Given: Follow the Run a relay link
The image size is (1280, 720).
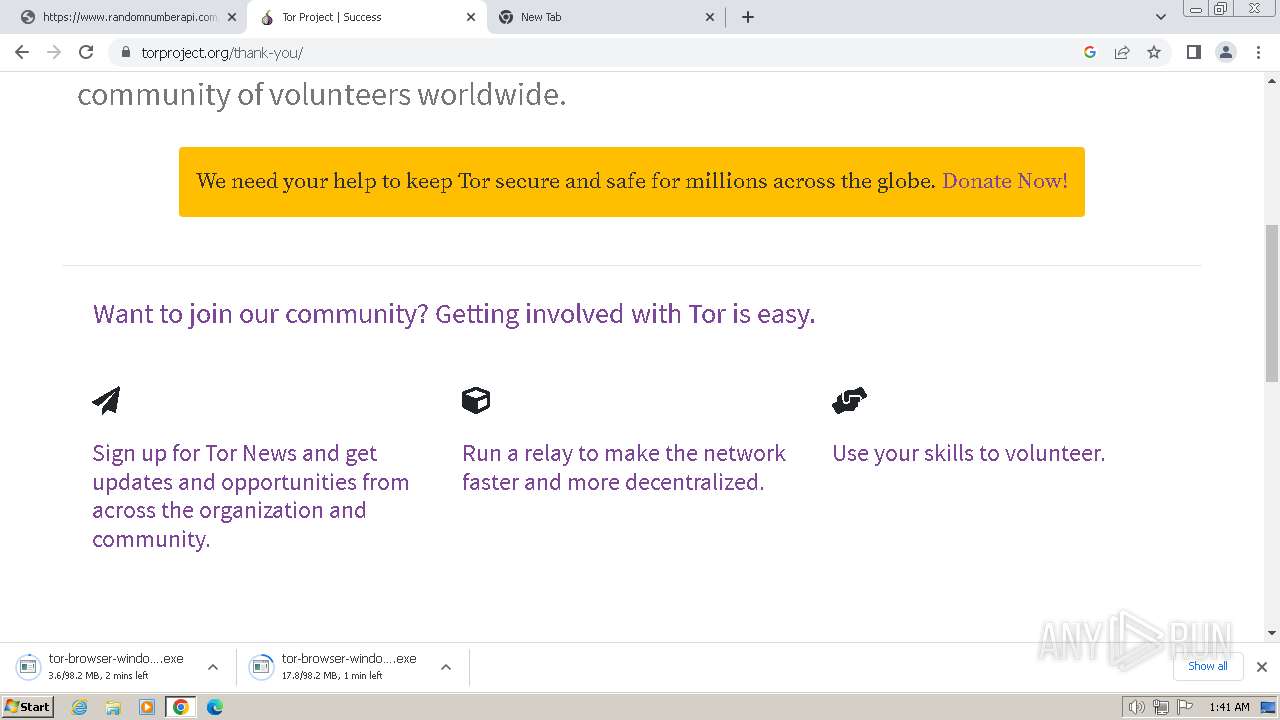Looking at the screenshot, I should 624,468.
